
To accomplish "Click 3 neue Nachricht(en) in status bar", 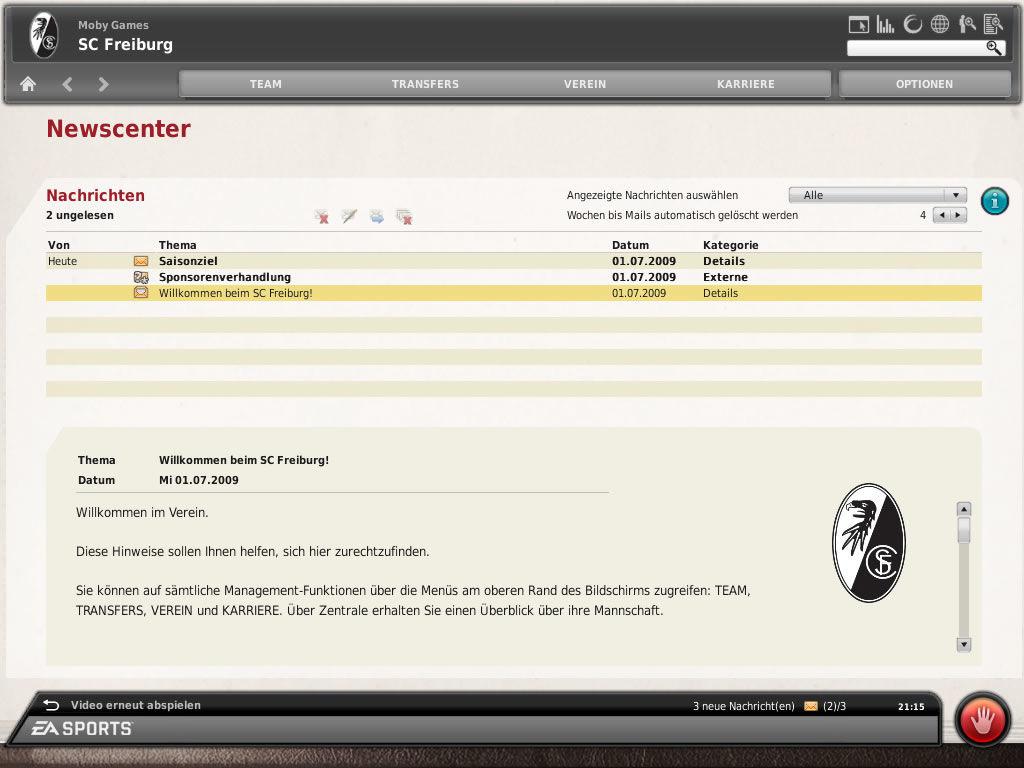I will coord(744,706).
